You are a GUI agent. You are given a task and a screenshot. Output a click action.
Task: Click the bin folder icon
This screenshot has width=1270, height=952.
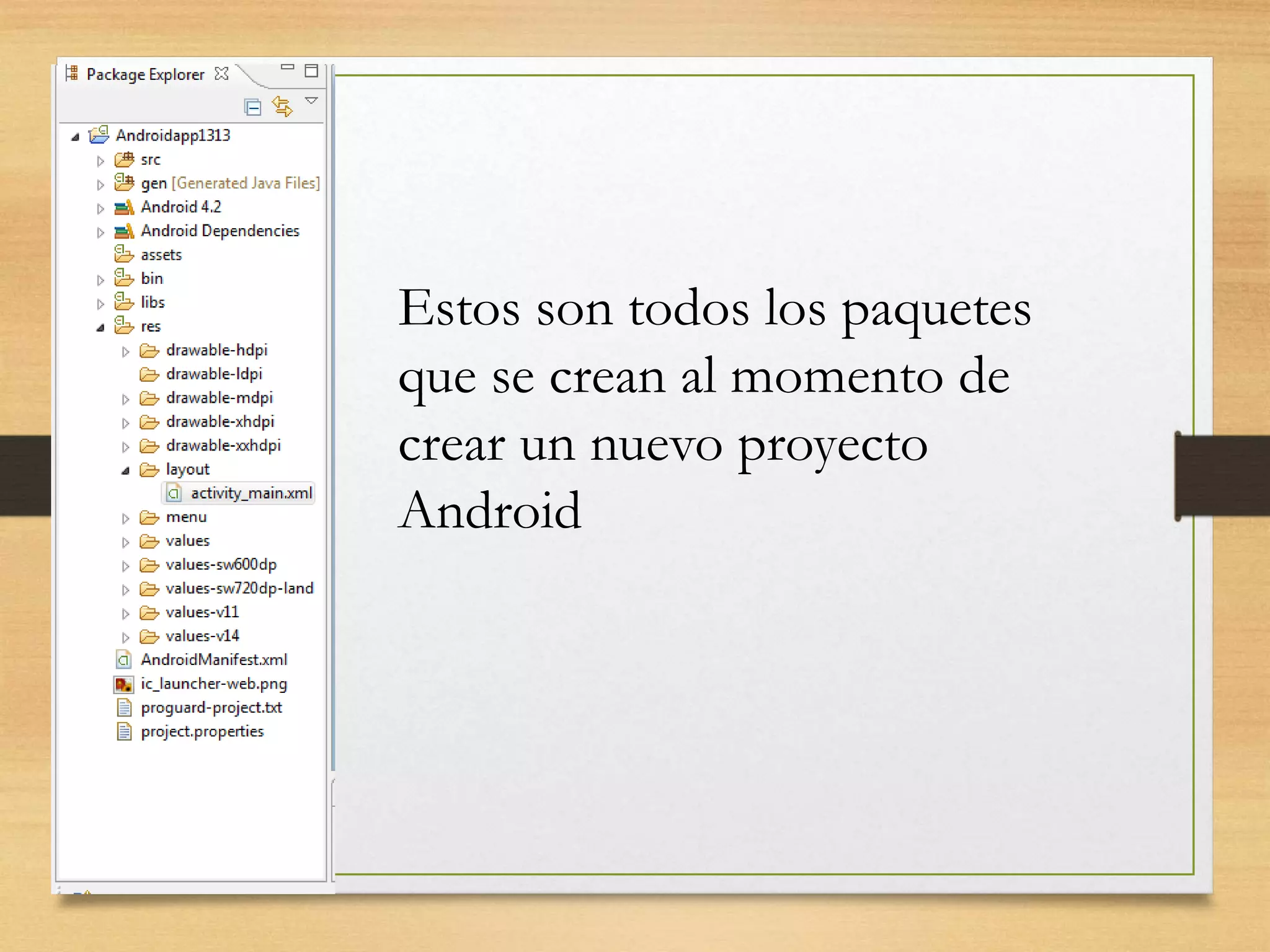pyautogui.click(x=124, y=277)
